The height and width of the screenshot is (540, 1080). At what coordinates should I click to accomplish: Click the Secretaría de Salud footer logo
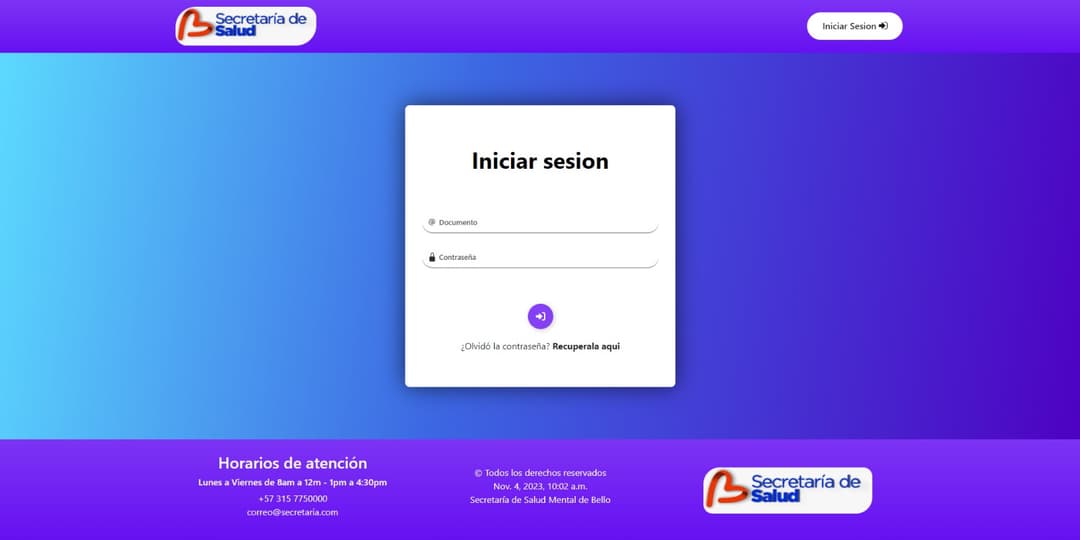[787, 490]
